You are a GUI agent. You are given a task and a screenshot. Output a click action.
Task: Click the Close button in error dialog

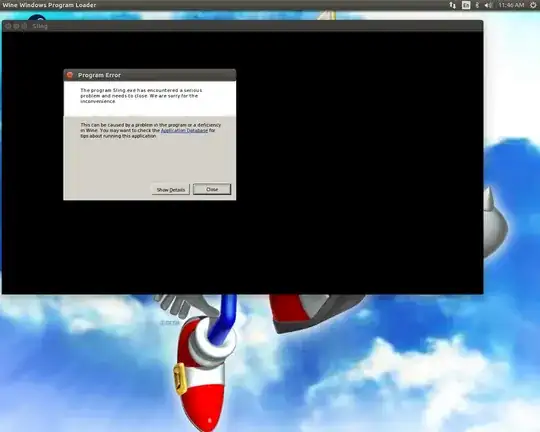tap(212, 189)
